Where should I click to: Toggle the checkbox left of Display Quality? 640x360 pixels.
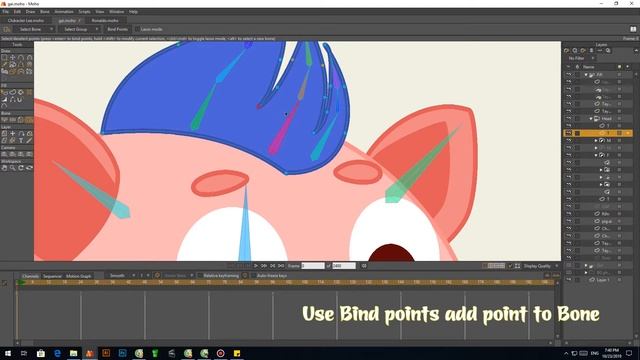[510, 266]
